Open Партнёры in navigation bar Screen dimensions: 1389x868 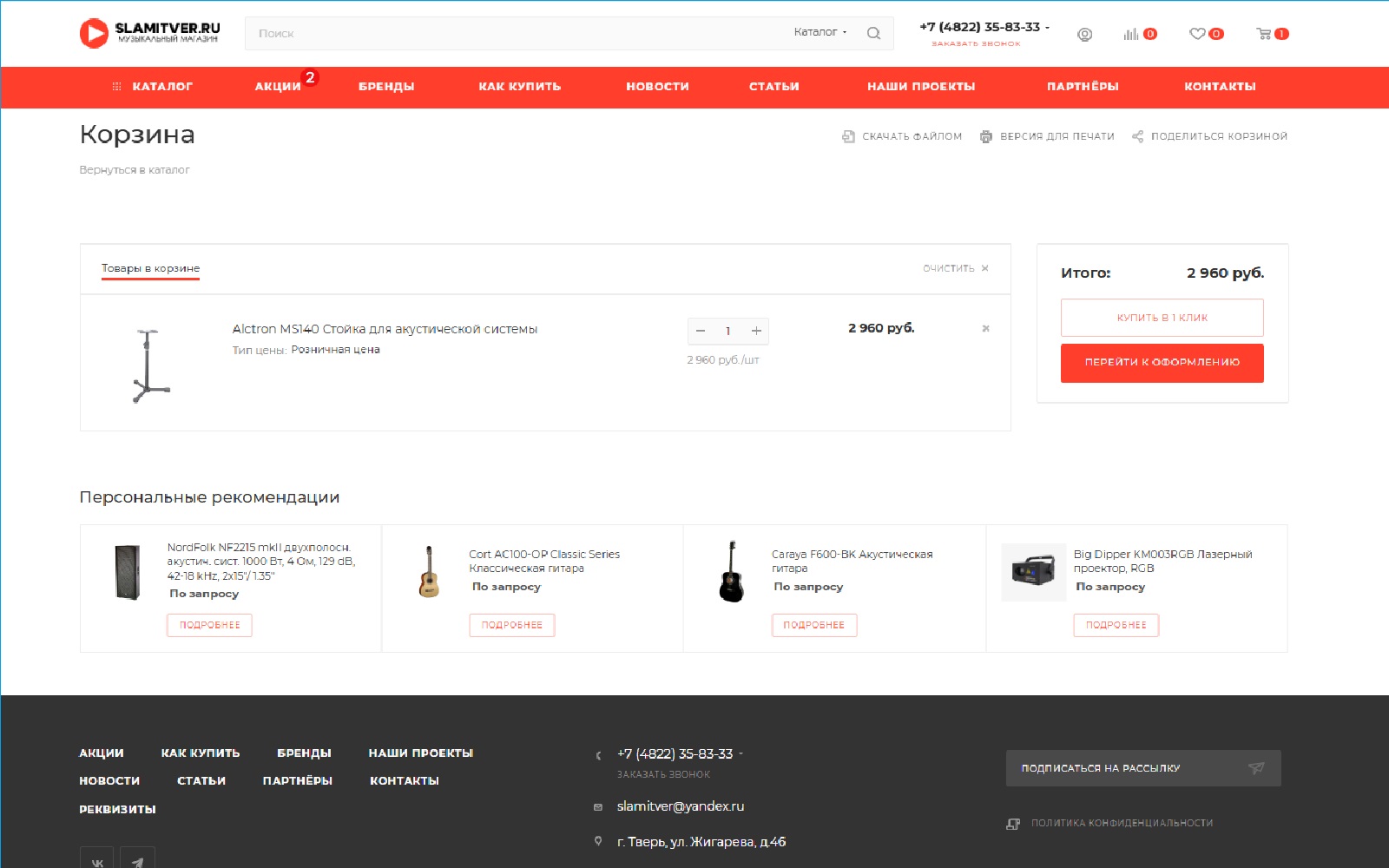pyautogui.click(x=1083, y=87)
